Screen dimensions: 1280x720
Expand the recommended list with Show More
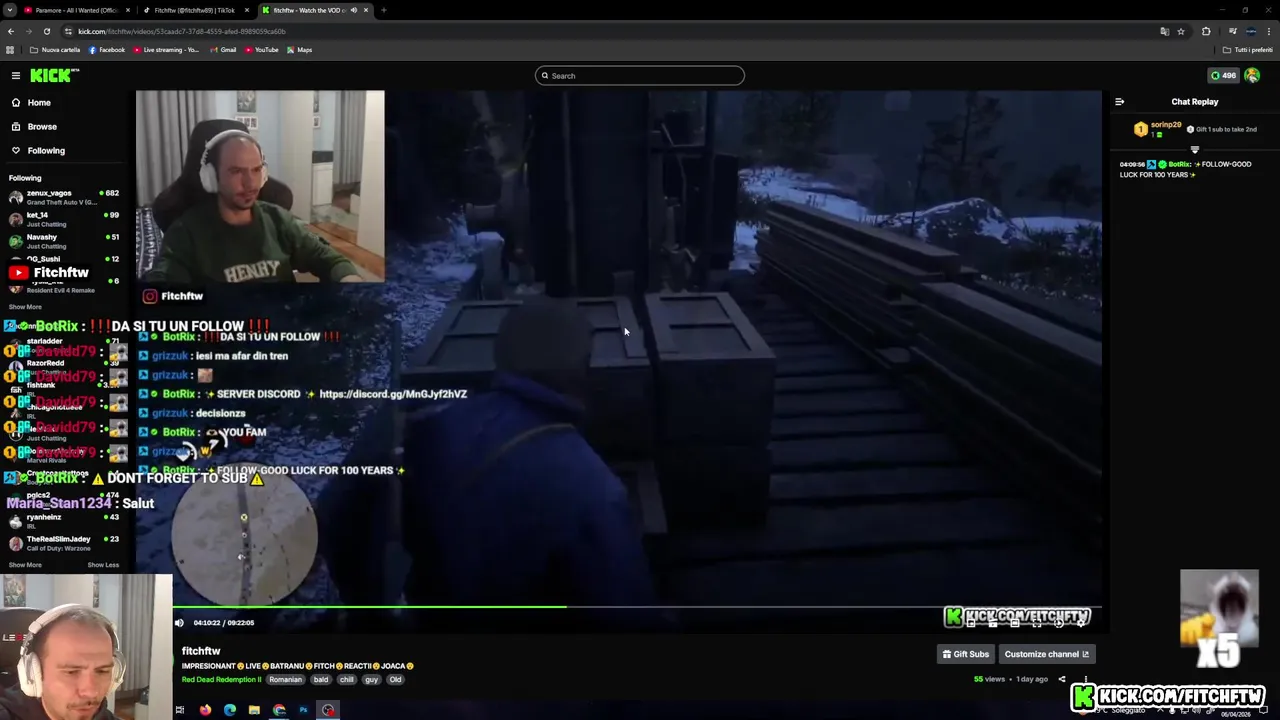click(x=25, y=565)
